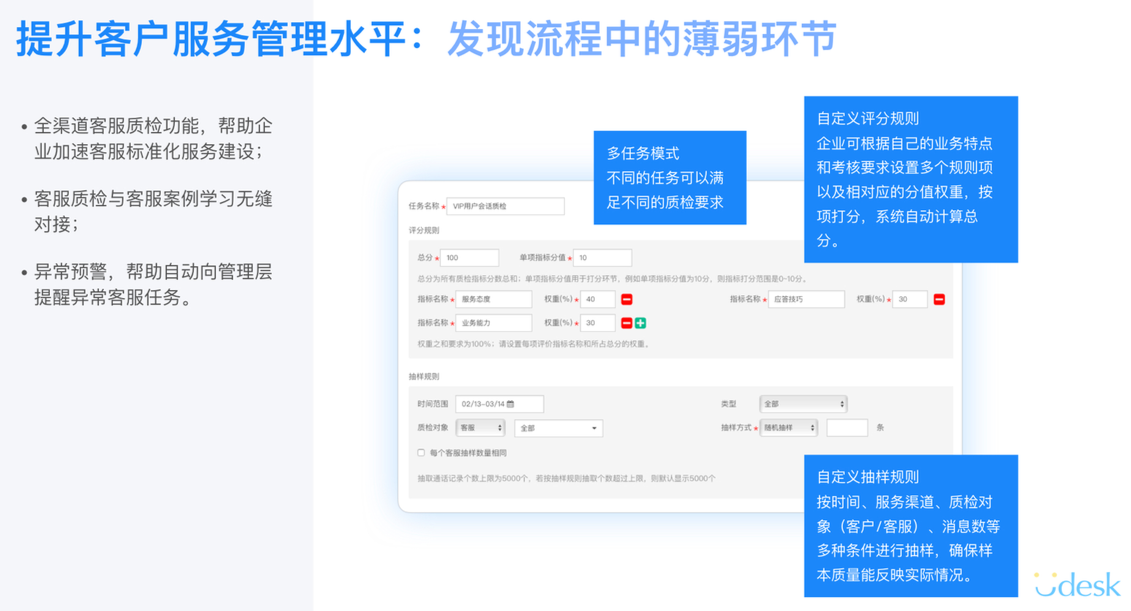Add a new indicator with green plus icon
This screenshot has height=611, width=1131.
pyautogui.click(x=640, y=322)
